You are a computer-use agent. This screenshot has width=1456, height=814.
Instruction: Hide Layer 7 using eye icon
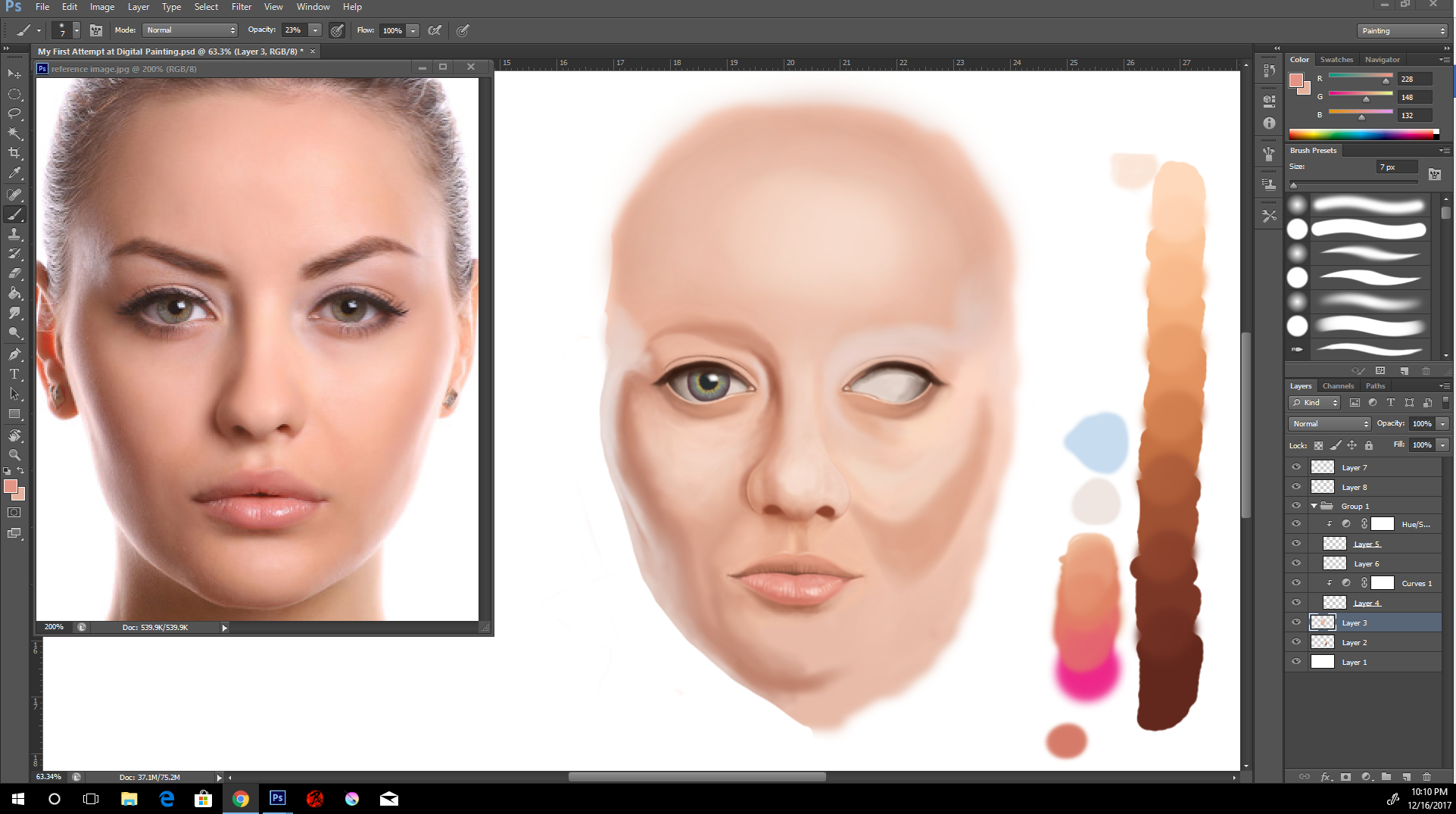[1296, 467]
